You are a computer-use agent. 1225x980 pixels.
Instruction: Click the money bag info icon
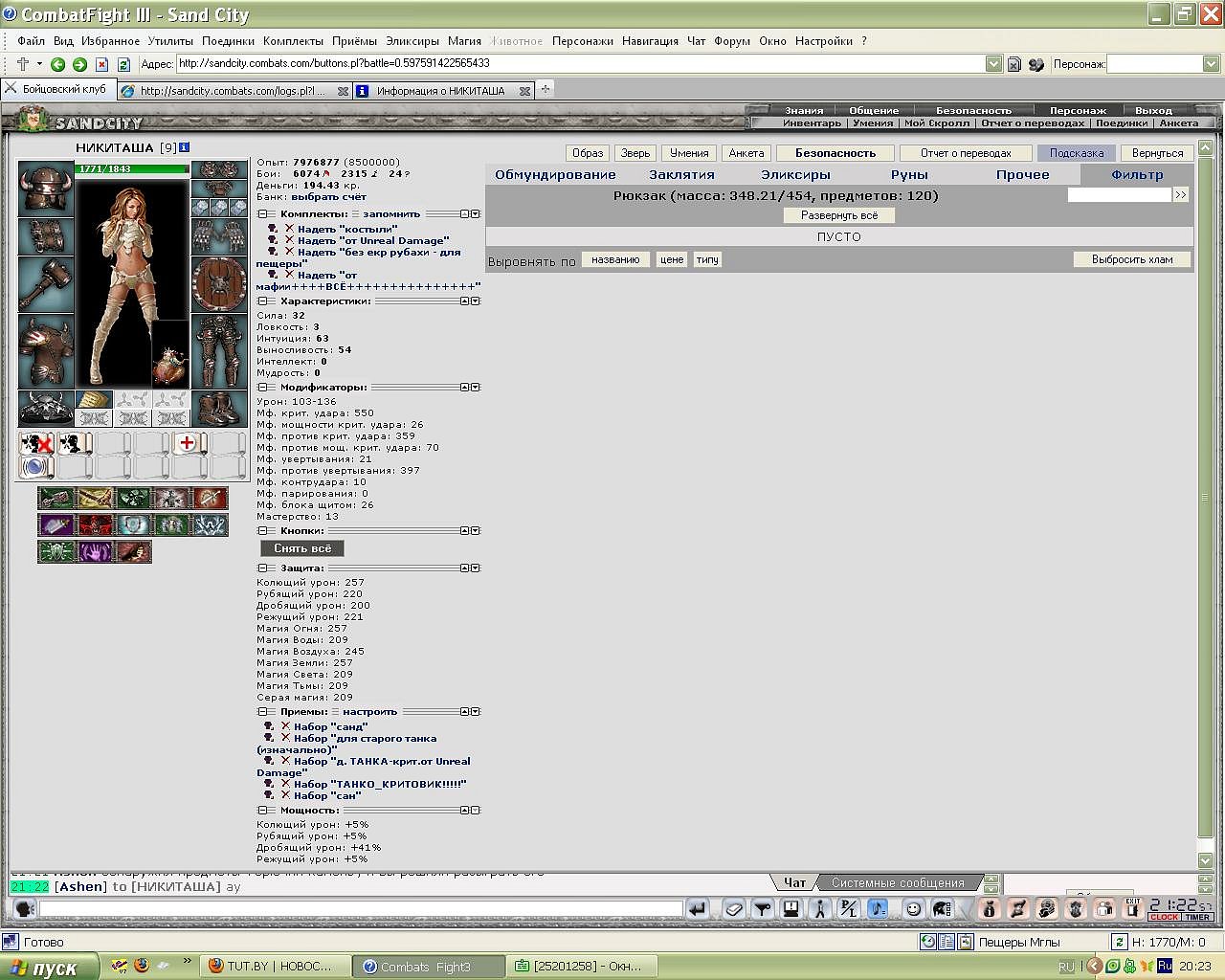pyautogui.click(x=990, y=909)
